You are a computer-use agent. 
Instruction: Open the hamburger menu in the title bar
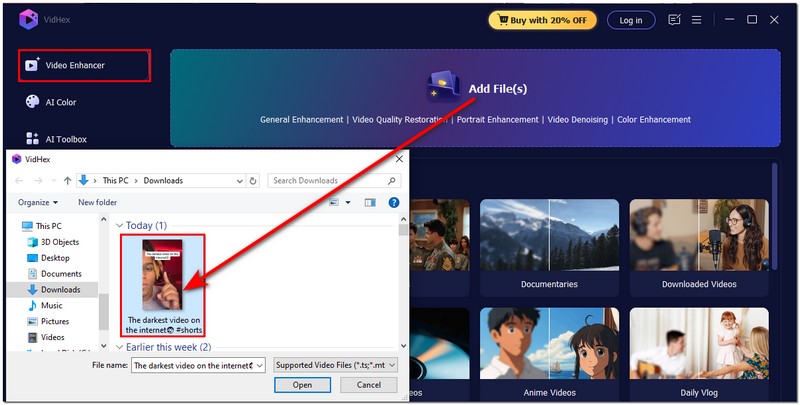[x=696, y=19]
